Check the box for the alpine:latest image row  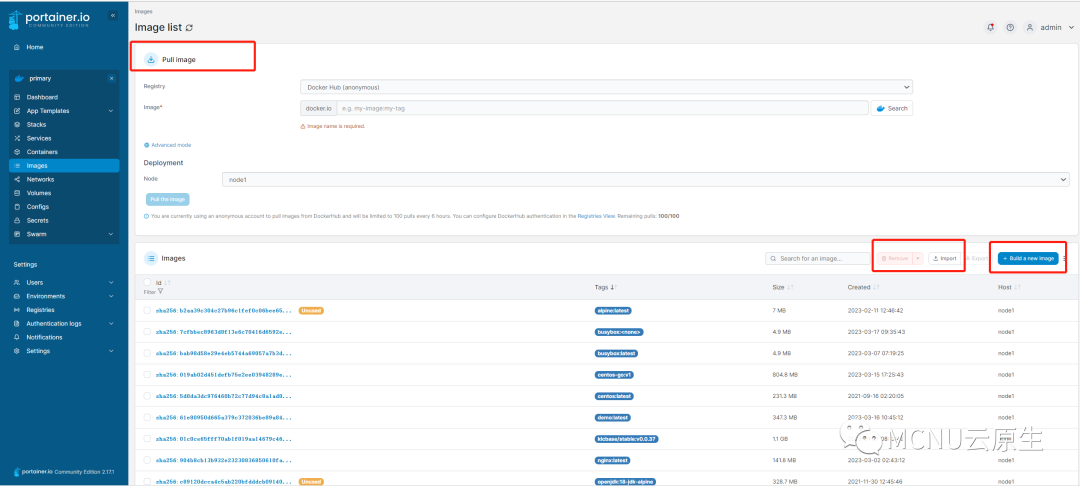click(x=147, y=311)
